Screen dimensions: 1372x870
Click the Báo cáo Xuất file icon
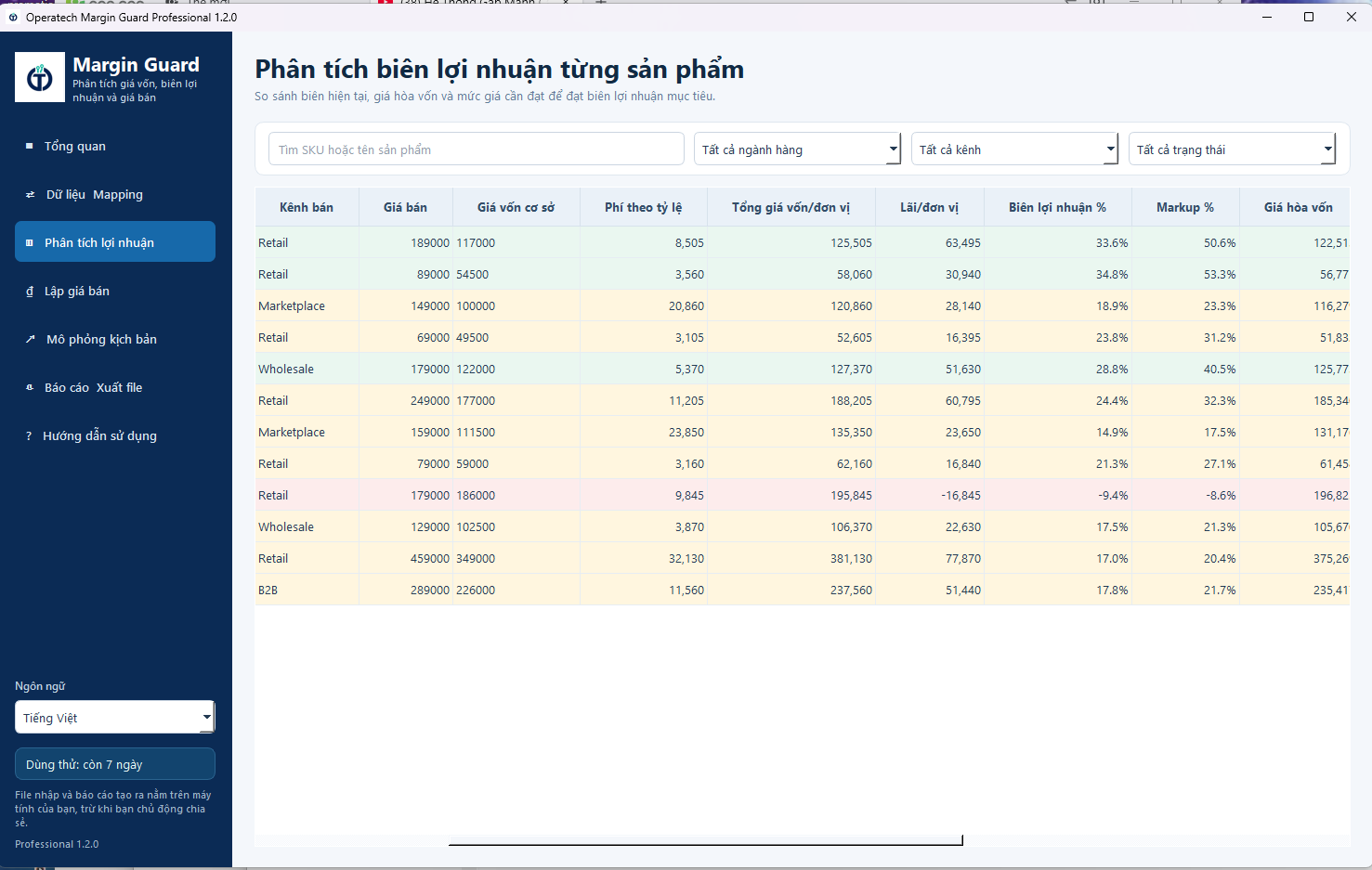pos(30,387)
